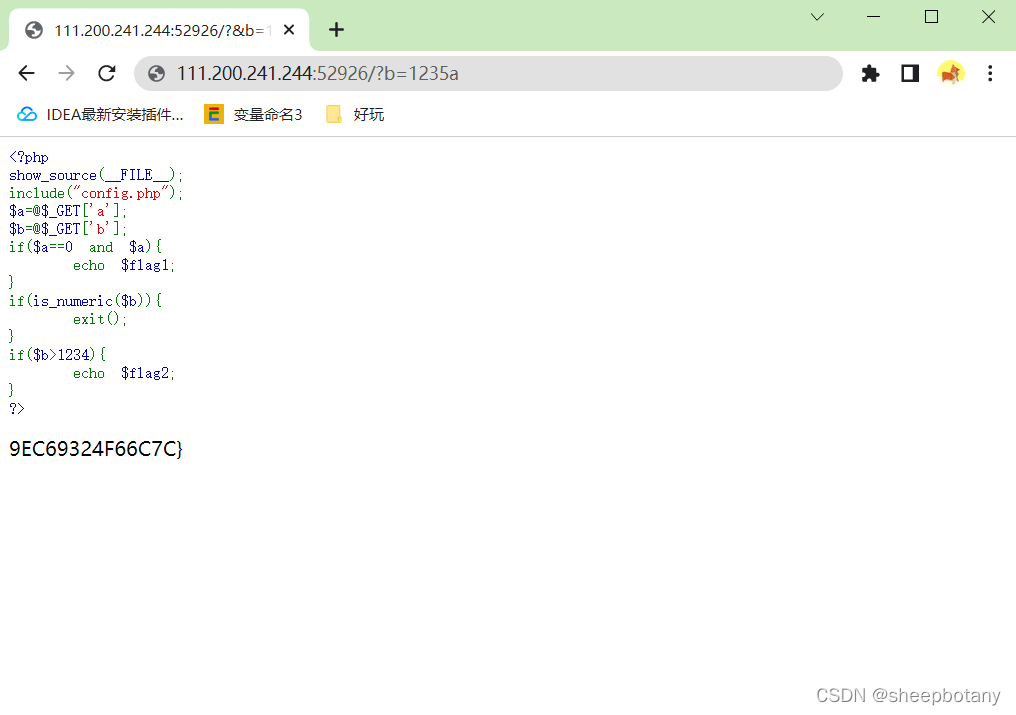This screenshot has height=715, width=1016.
Task: Expand the tab search dropdown arrow
Action: pyautogui.click(x=818, y=17)
